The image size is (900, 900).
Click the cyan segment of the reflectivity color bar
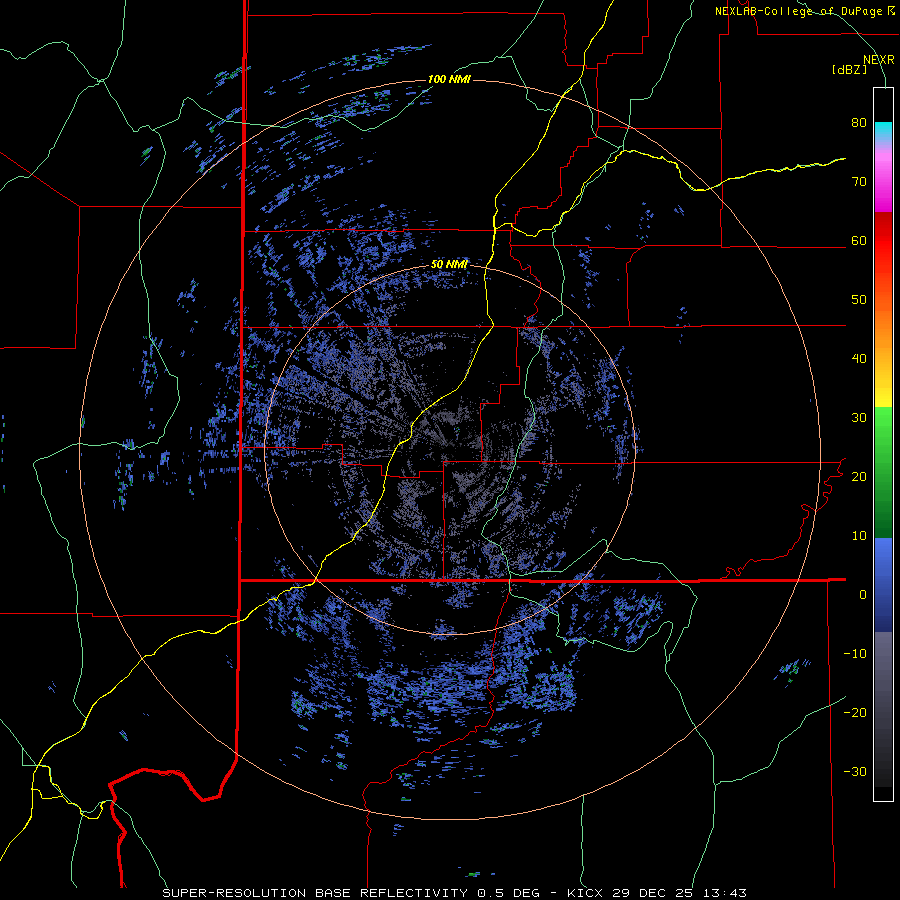[x=883, y=131]
